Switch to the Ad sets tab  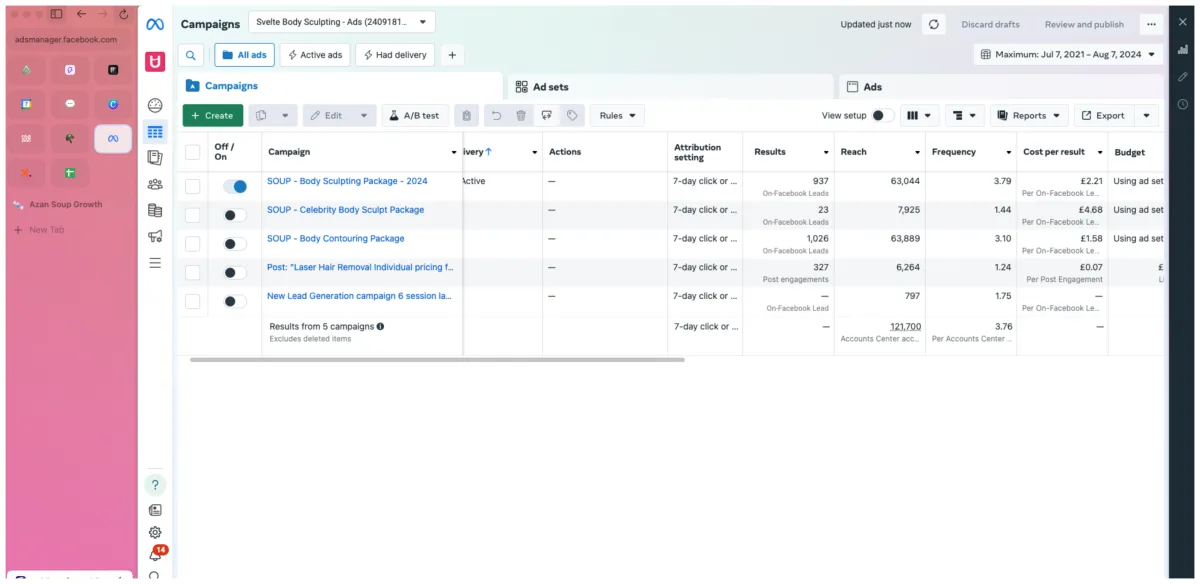click(x=669, y=87)
